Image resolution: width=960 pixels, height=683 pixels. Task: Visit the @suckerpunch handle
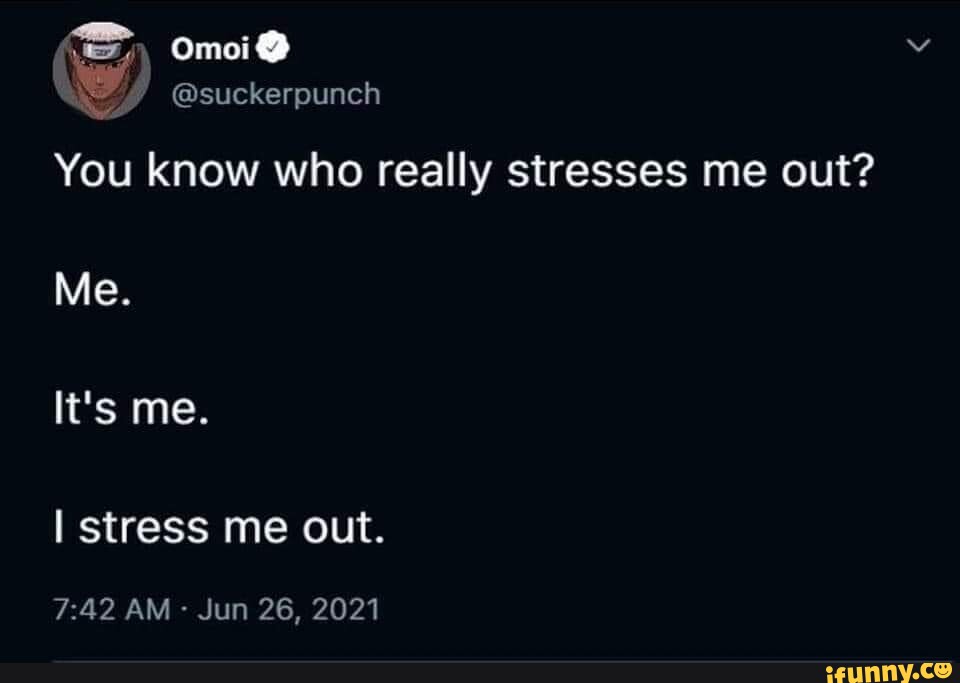click(276, 94)
